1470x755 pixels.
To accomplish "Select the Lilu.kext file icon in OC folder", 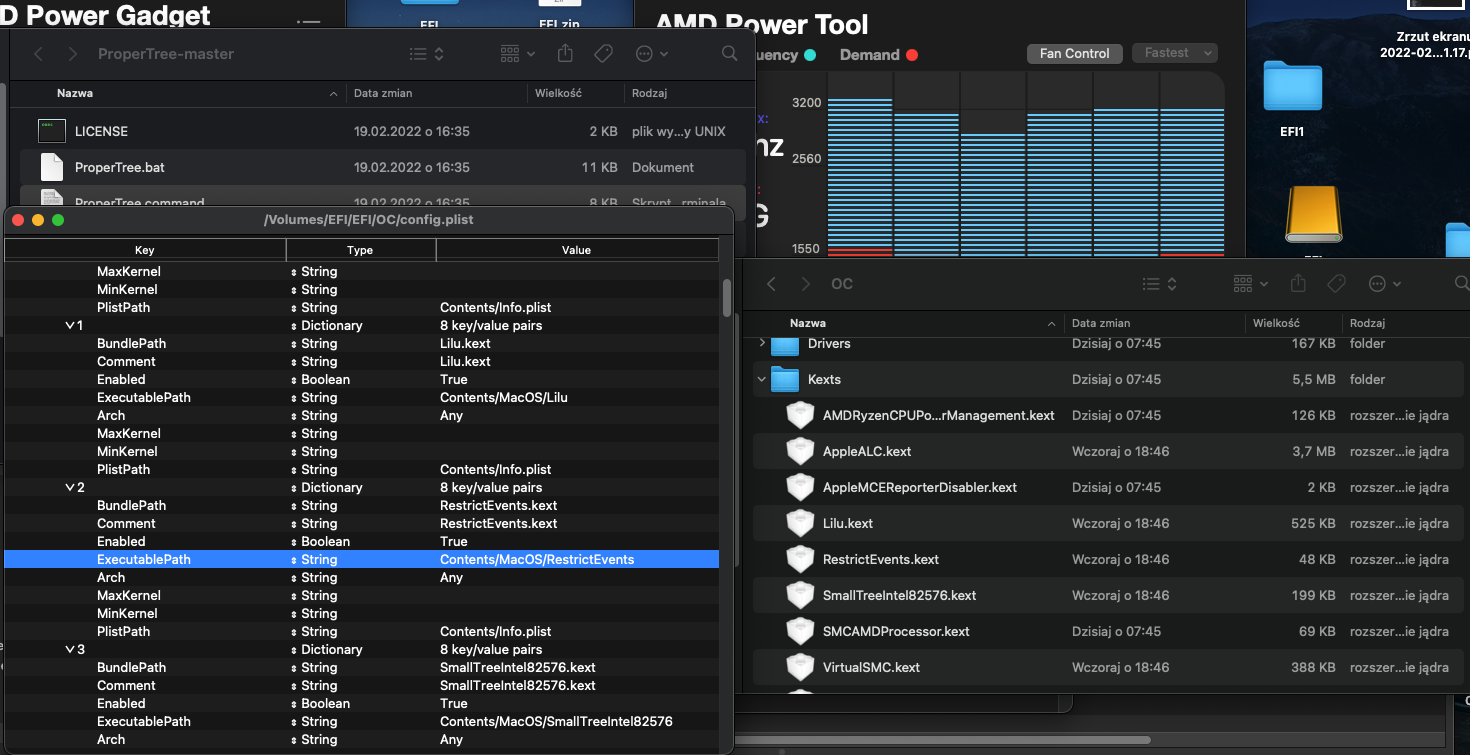I will pyautogui.click(x=800, y=523).
